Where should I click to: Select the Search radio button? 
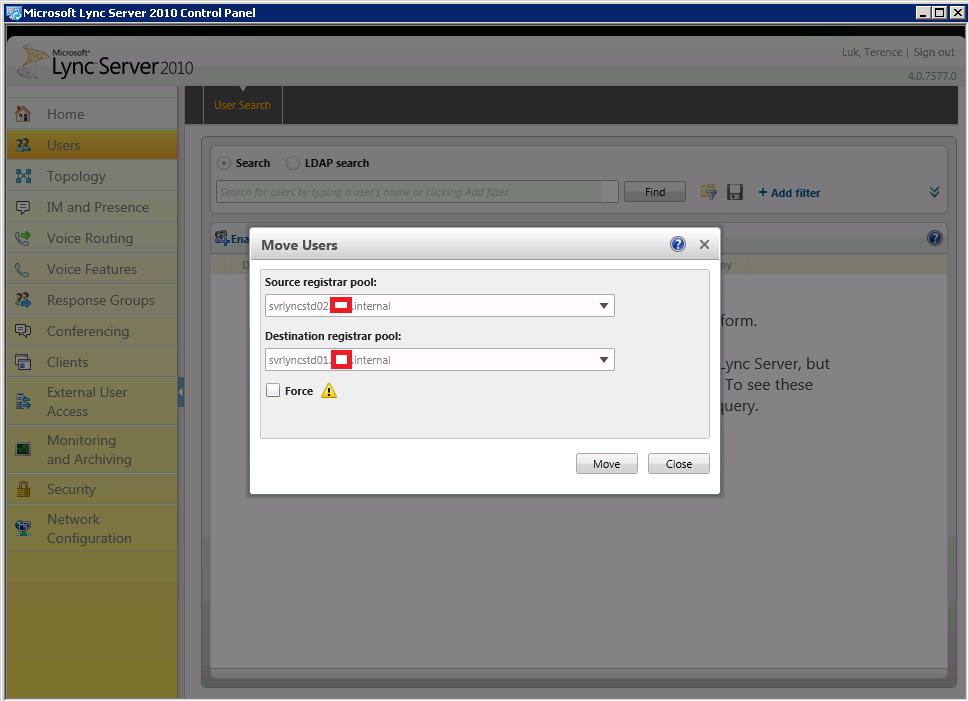224,163
